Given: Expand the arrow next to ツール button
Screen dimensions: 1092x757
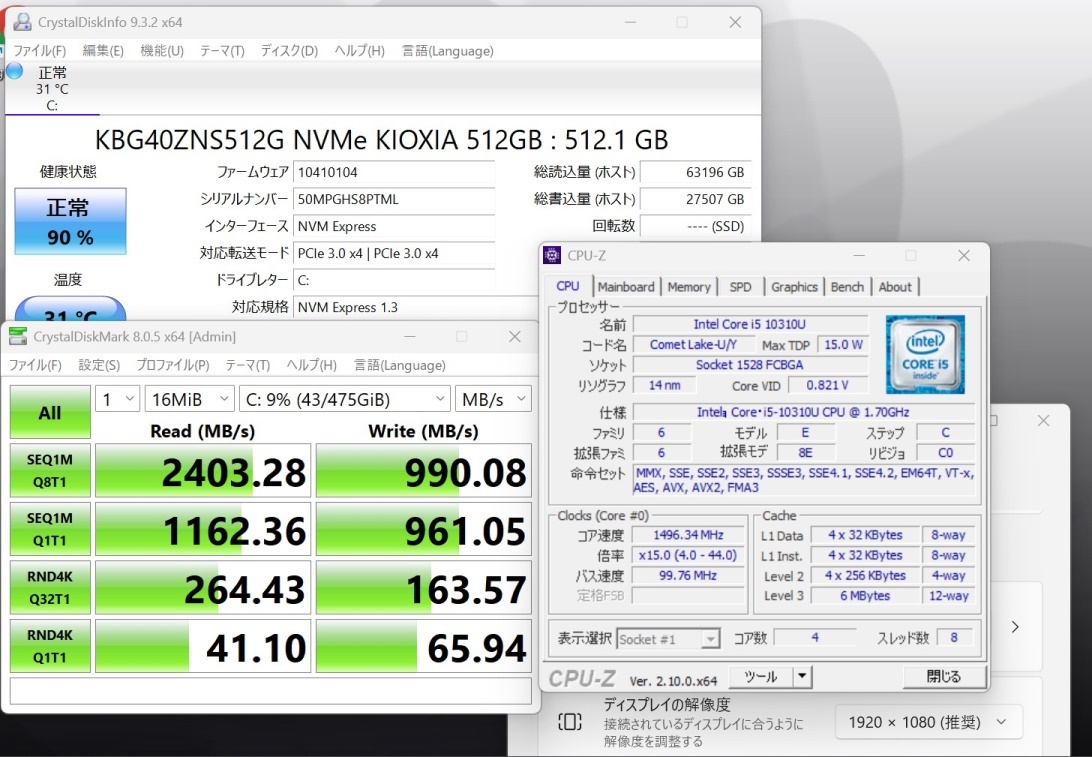Looking at the screenshot, I should pyautogui.click(x=802, y=676).
